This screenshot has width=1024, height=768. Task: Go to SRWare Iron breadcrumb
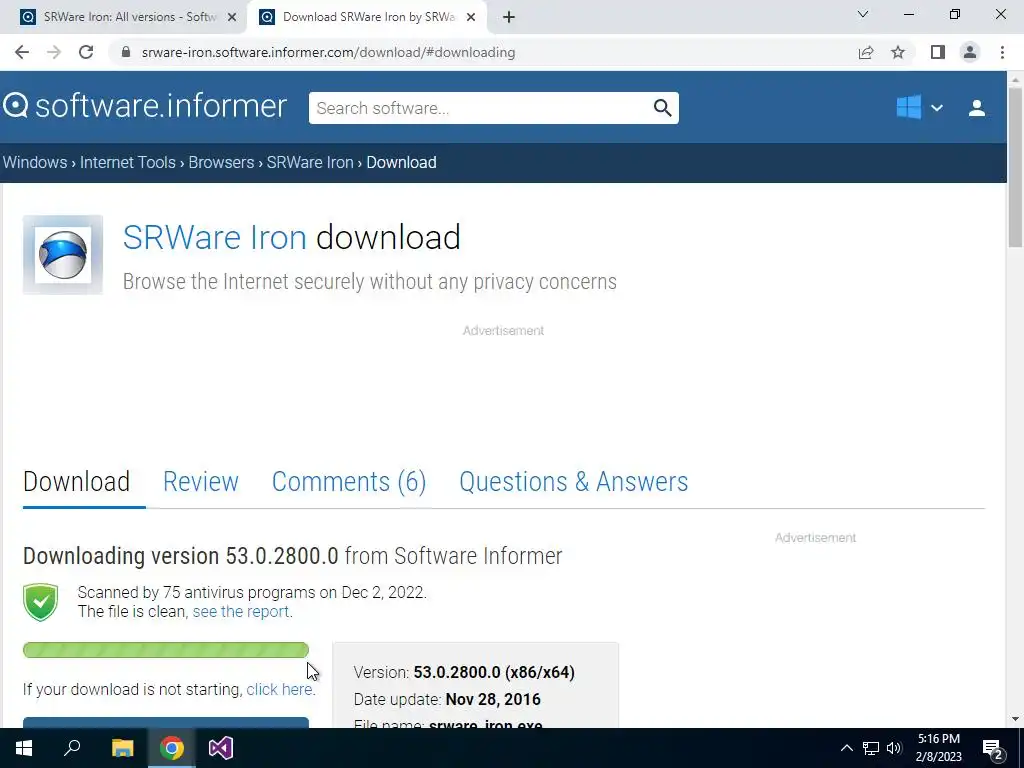click(x=310, y=162)
